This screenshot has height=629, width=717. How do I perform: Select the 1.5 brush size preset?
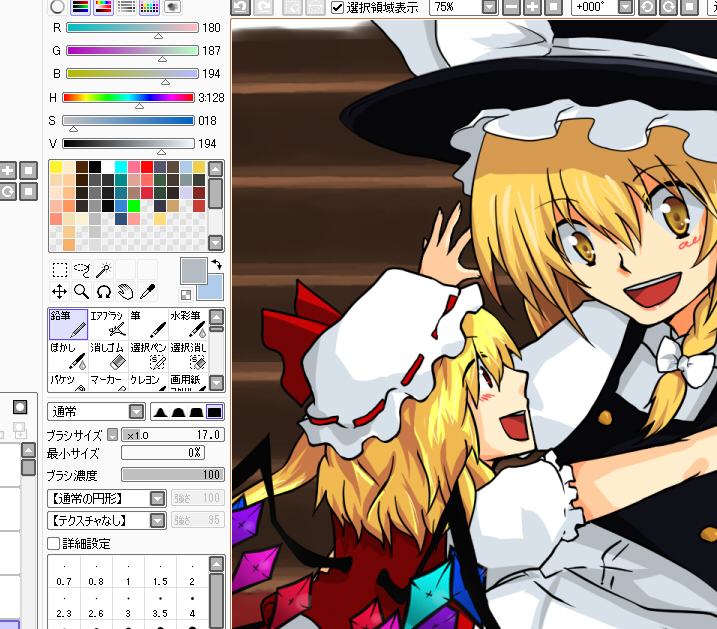tap(160, 574)
